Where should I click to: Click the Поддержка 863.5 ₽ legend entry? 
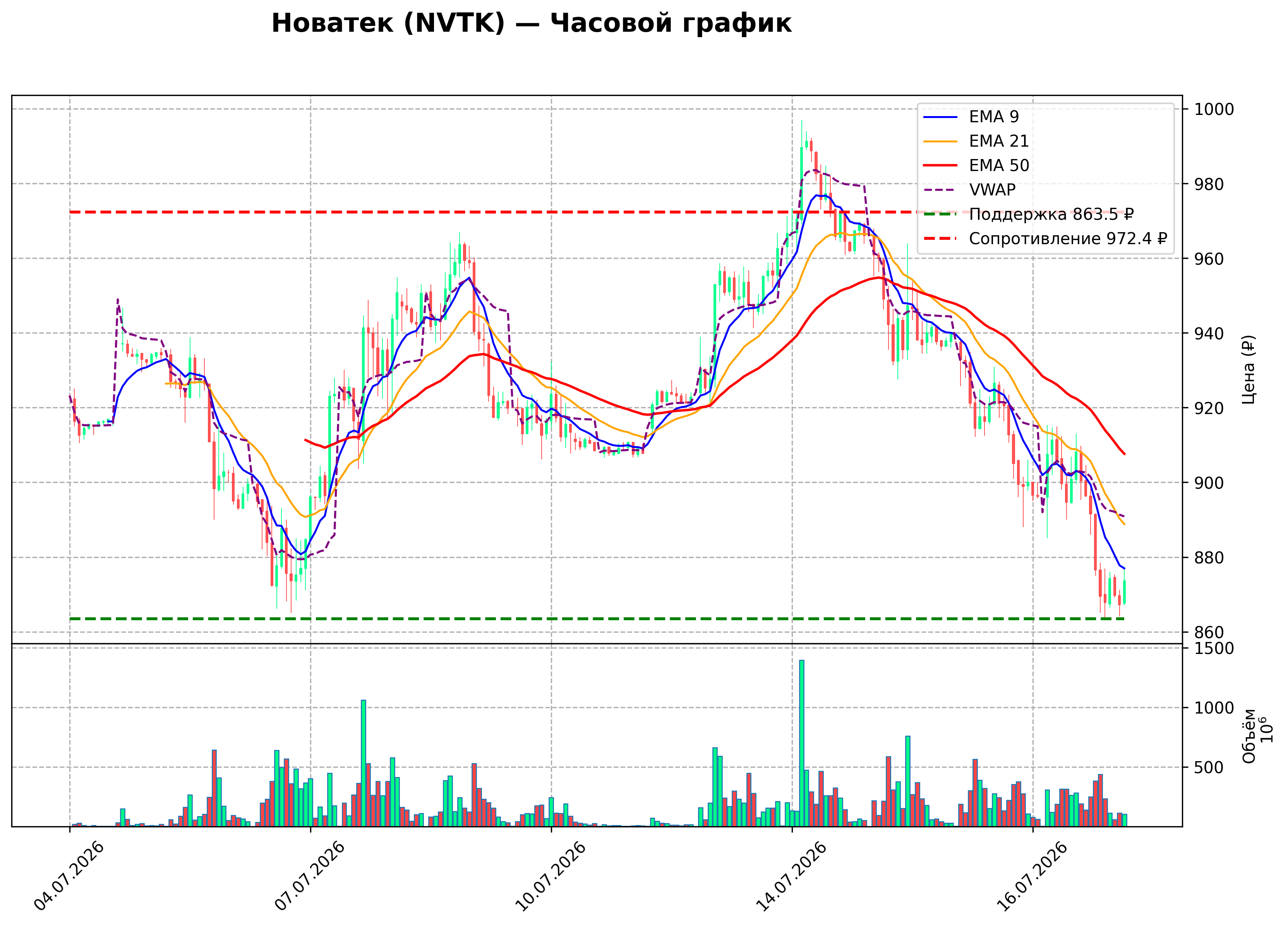[x=1029, y=215]
